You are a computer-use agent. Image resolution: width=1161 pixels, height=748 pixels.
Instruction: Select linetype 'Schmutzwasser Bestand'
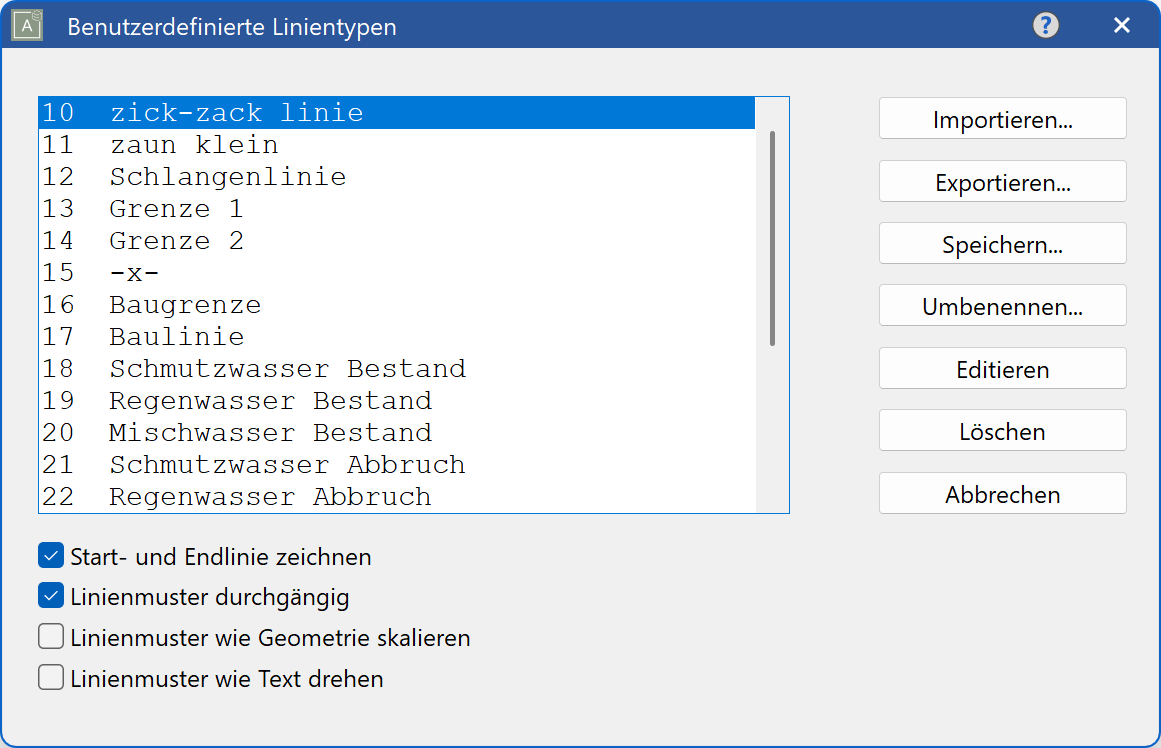(x=288, y=368)
